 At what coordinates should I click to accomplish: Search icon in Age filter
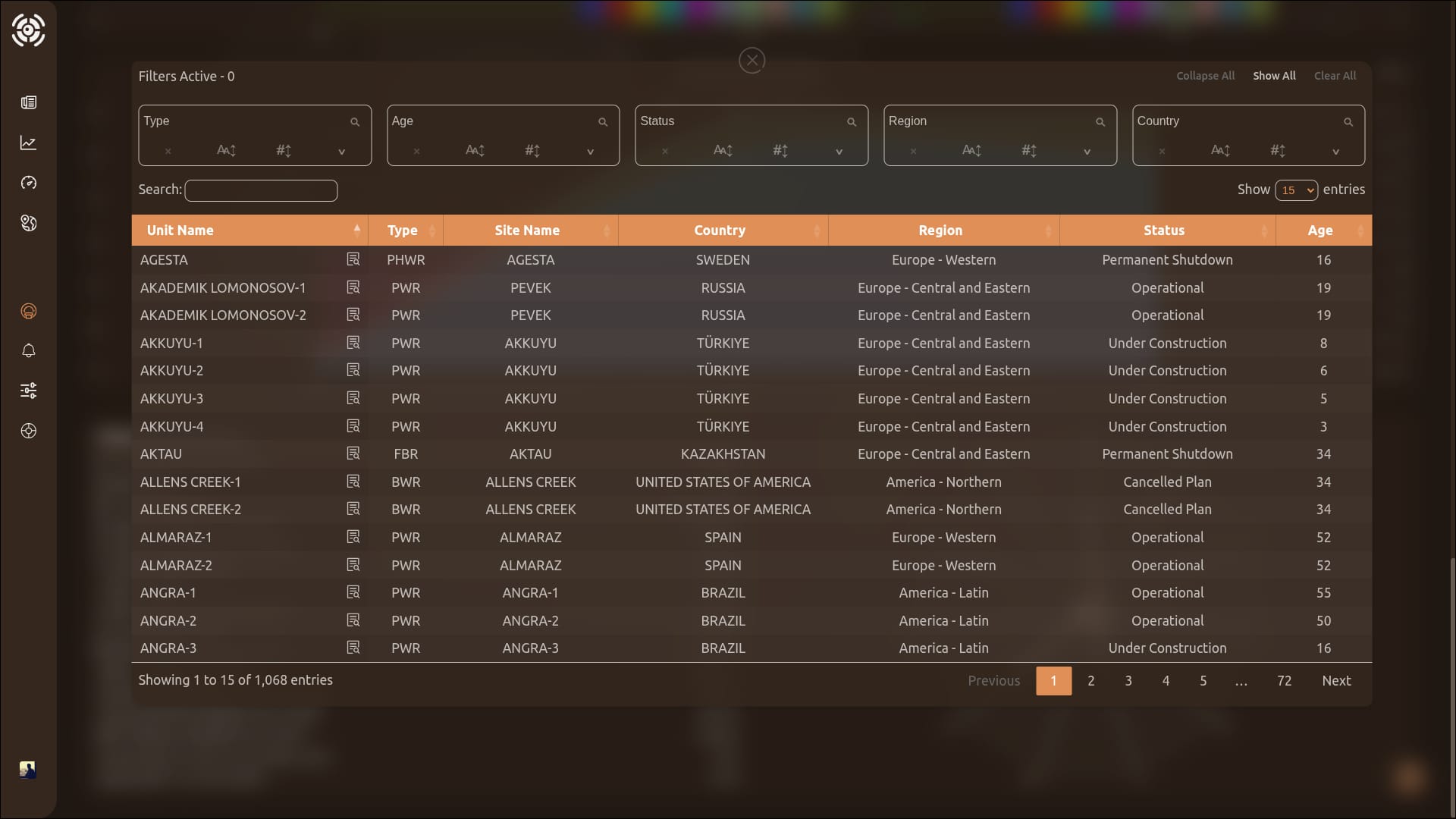[x=603, y=121]
